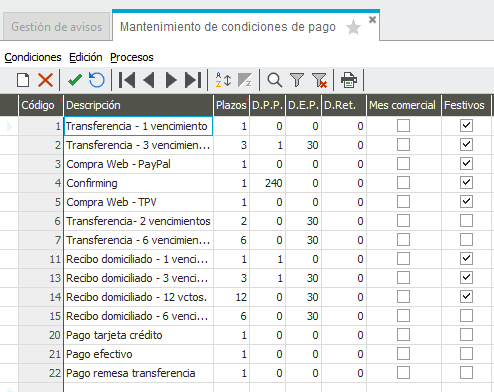494x392 pixels.
Task: Click the A-Z sort icon
Action: (x=223, y=80)
